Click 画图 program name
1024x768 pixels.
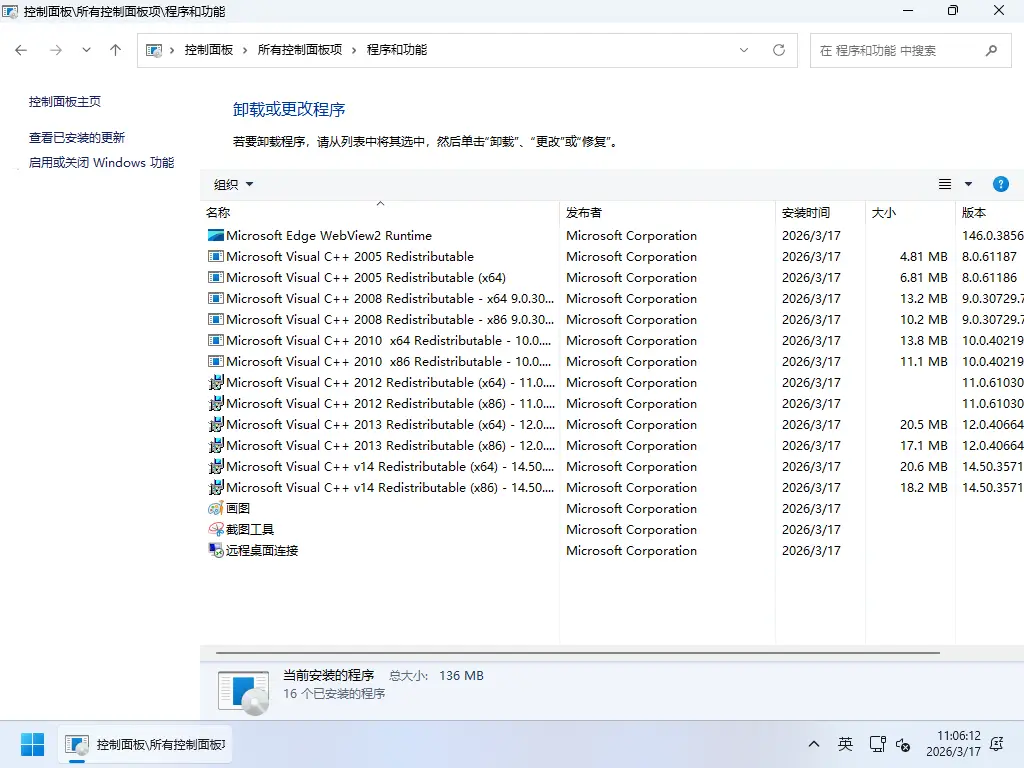click(238, 508)
